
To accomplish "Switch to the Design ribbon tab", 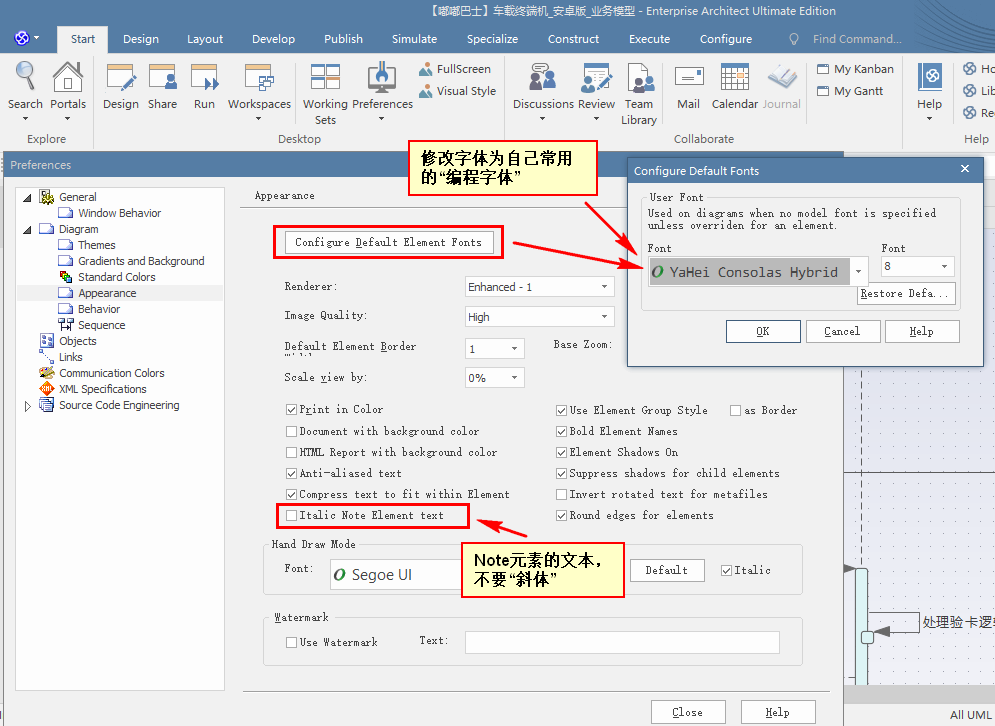I will pyautogui.click(x=141, y=39).
